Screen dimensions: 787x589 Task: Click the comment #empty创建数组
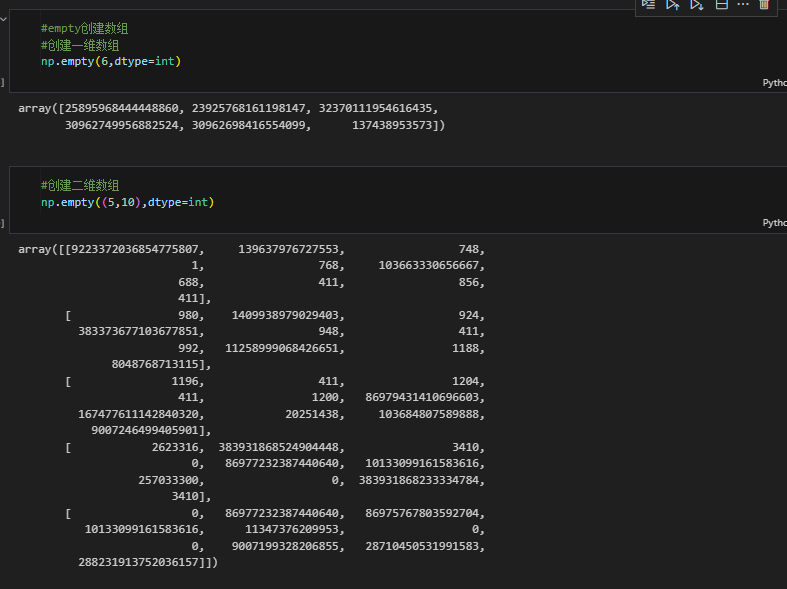pos(84,29)
